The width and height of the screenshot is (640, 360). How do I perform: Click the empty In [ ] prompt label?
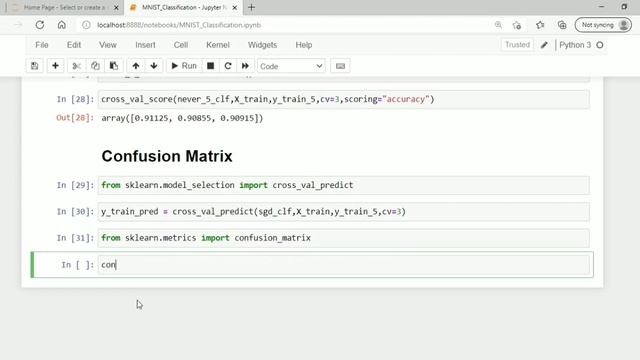[78, 264]
